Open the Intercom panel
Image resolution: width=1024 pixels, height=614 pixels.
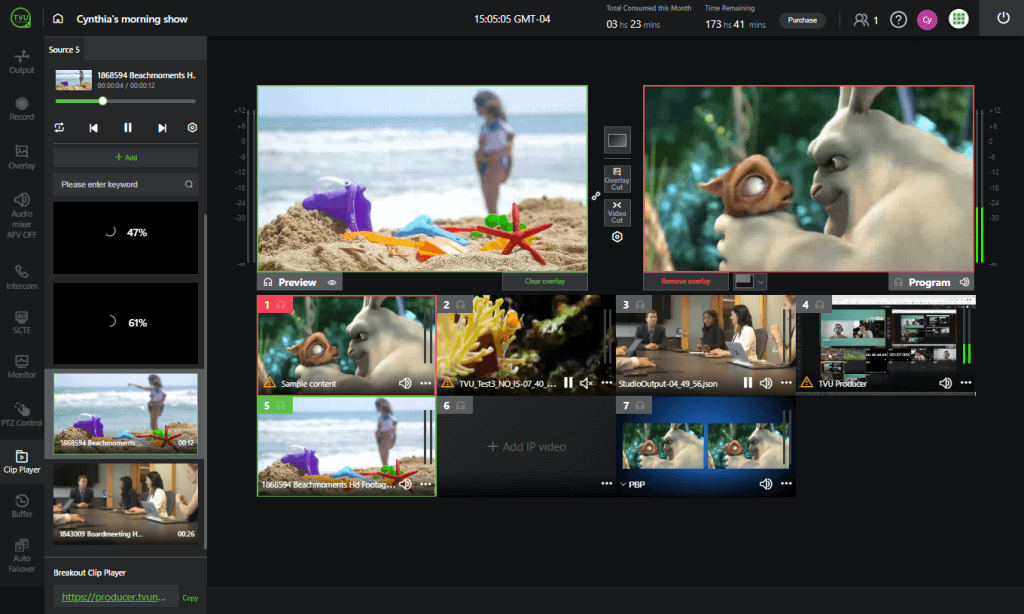[22, 278]
